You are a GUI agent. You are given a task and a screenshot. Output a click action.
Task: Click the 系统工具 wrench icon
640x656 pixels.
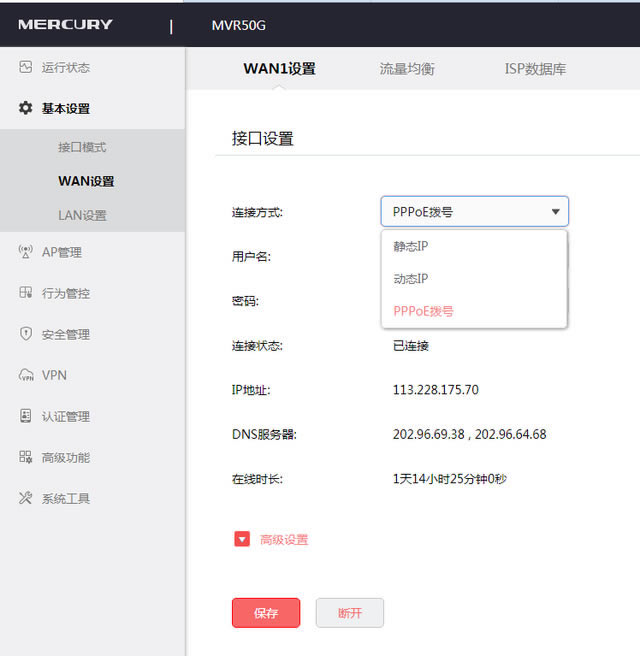[x=26, y=498]
